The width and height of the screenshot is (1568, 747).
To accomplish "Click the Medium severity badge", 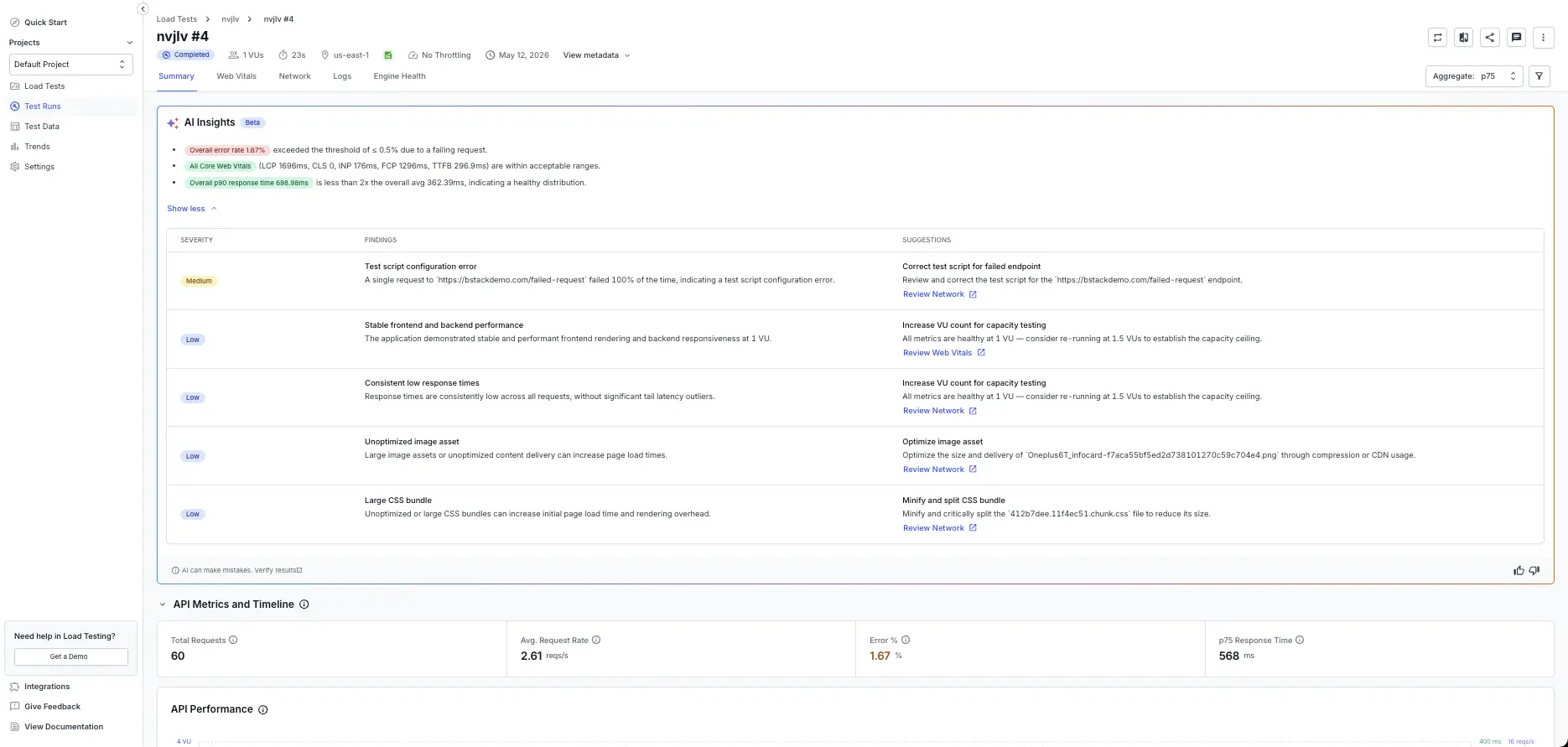I will [199, 282].
